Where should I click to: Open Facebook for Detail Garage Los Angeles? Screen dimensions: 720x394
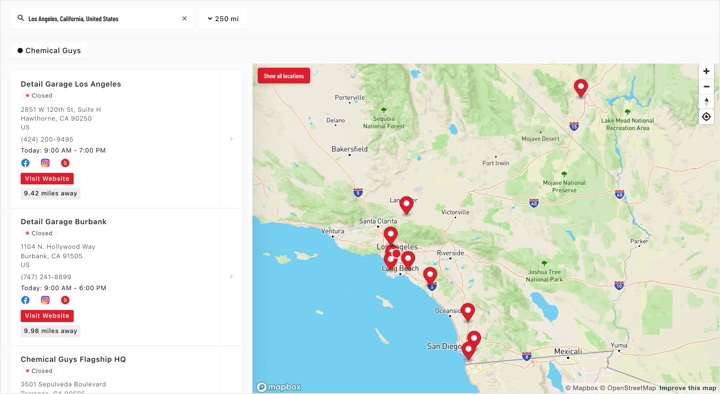click(x=25, y=163)
